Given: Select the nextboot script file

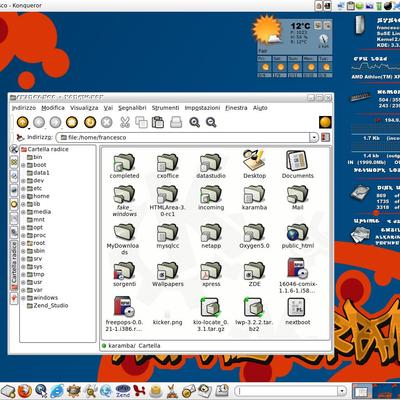Looking at the screenshot, I should point(297,311).
